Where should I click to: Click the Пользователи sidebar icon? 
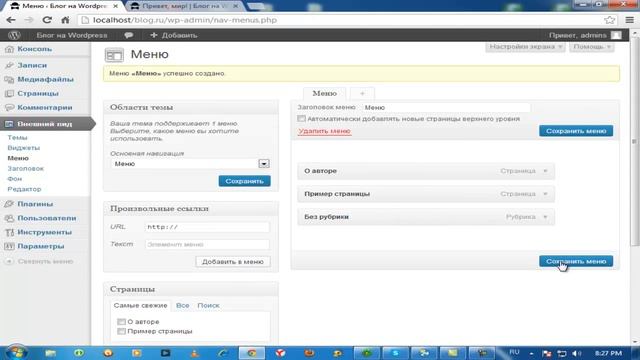[x=9, y=218]
